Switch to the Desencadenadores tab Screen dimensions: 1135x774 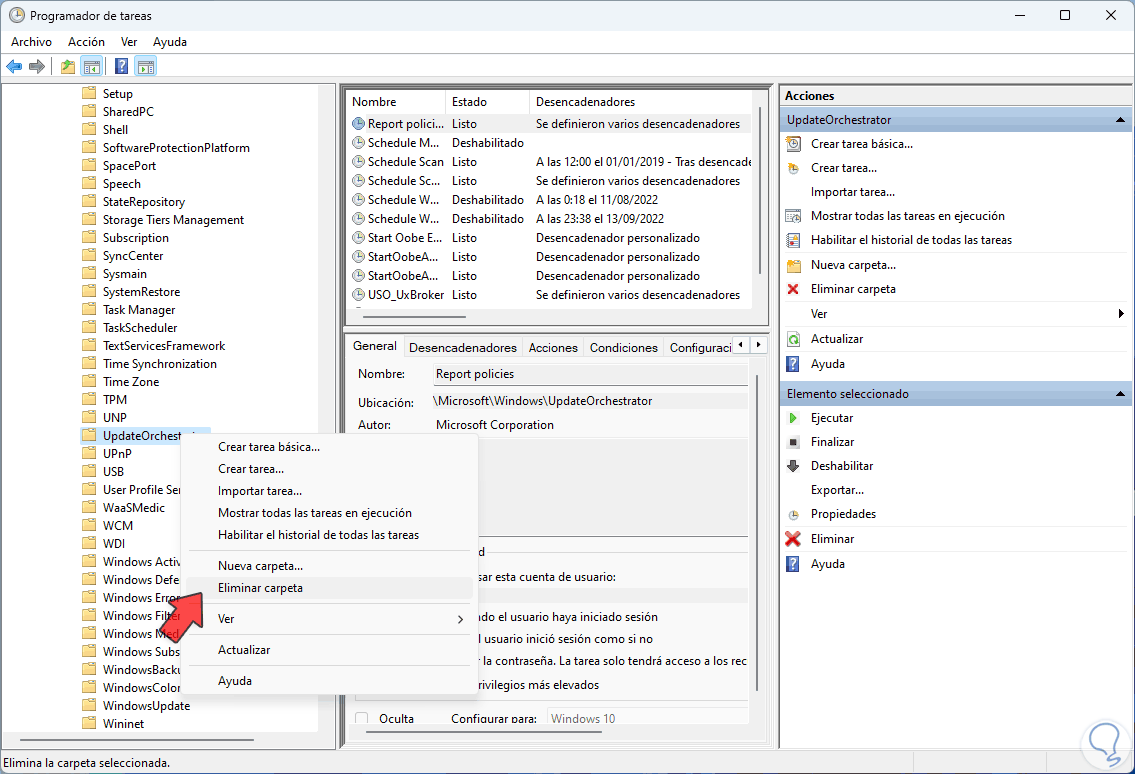click(463, 348)
